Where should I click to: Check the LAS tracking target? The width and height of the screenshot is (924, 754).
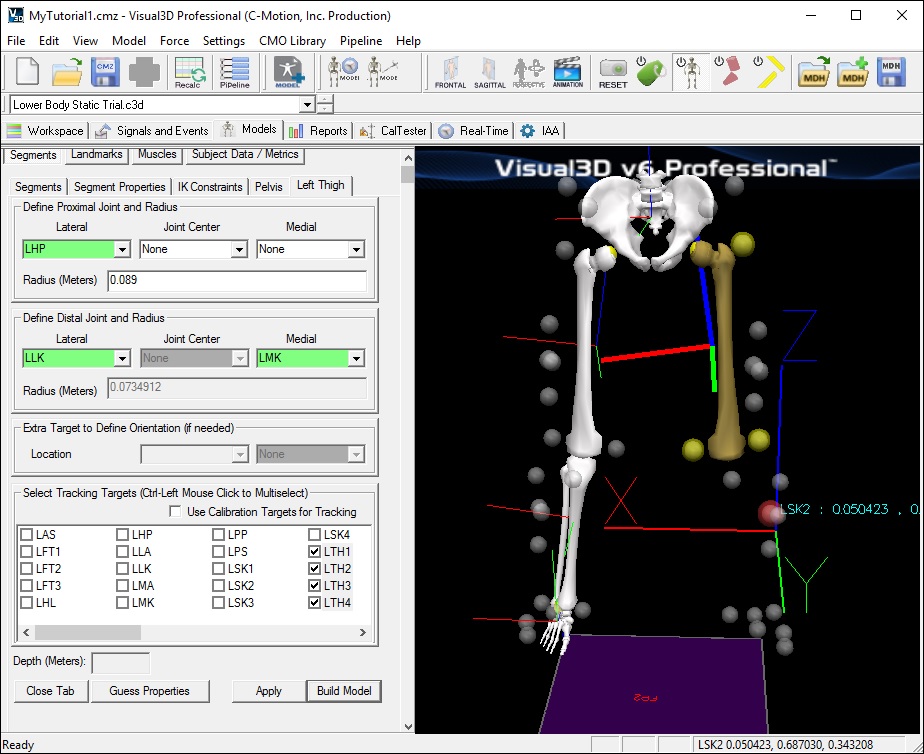point(26,535)
